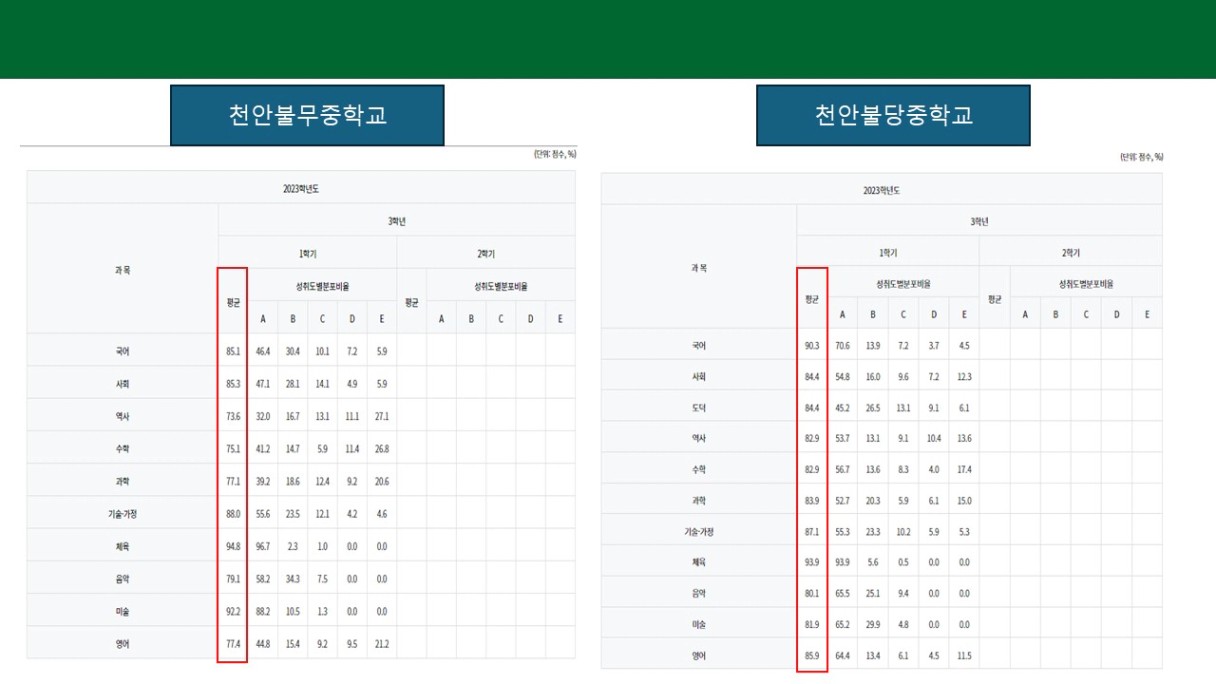The height and width of the screenshot is (684, 1216).
Task: Click 30.4 in 천안불무중학교 국어 row
Action: point(292,352)
